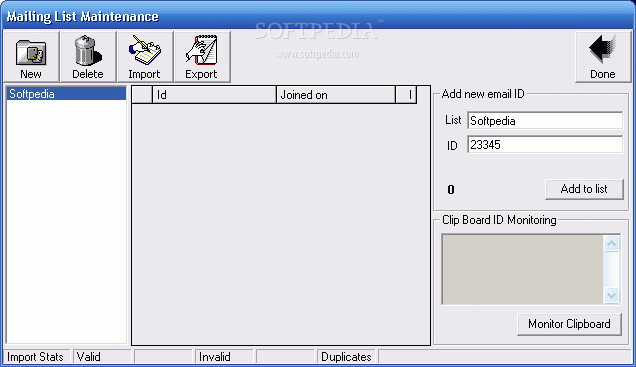Sort by the Id column header
This screenshot has height=367, width=636.
(x=214, y=95)
